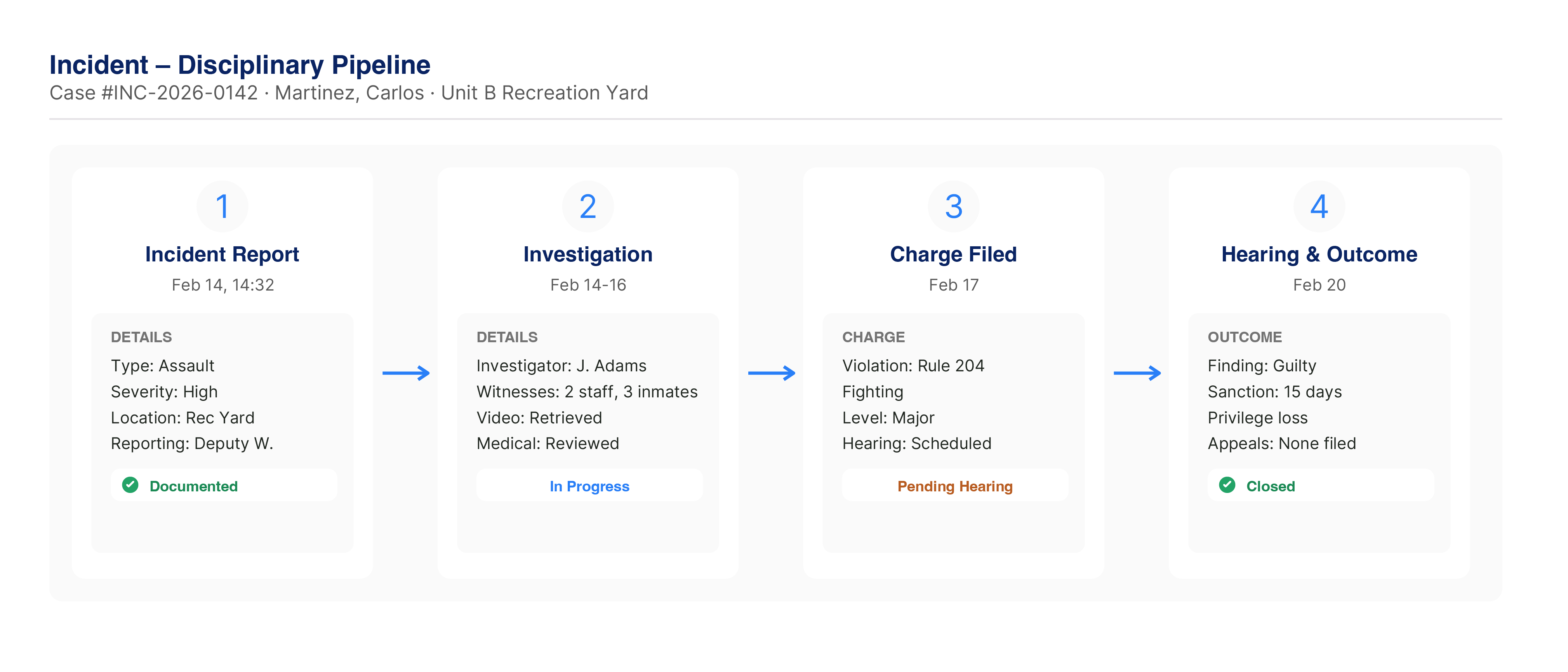Screen dimensions: 1568x672
Task: Select the In Progress status badge
Action: (589, 486)
